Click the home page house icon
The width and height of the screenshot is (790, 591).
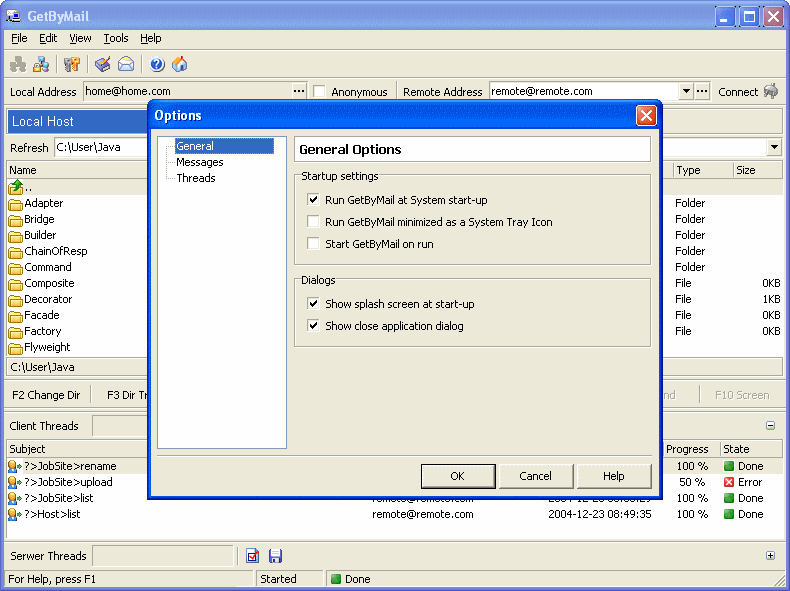(x=179, y=64)
